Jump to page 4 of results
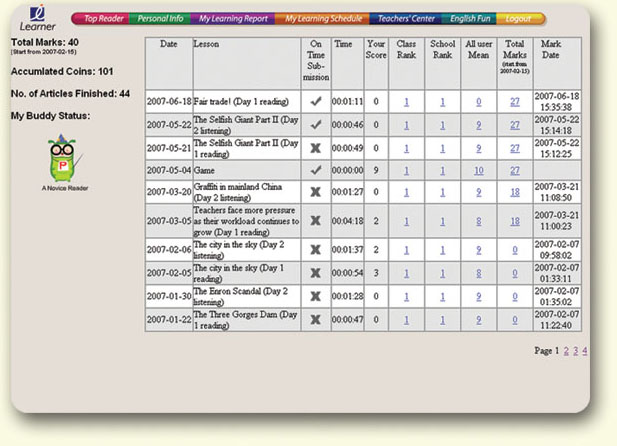 pyautogui.click(x=585, y=351)
